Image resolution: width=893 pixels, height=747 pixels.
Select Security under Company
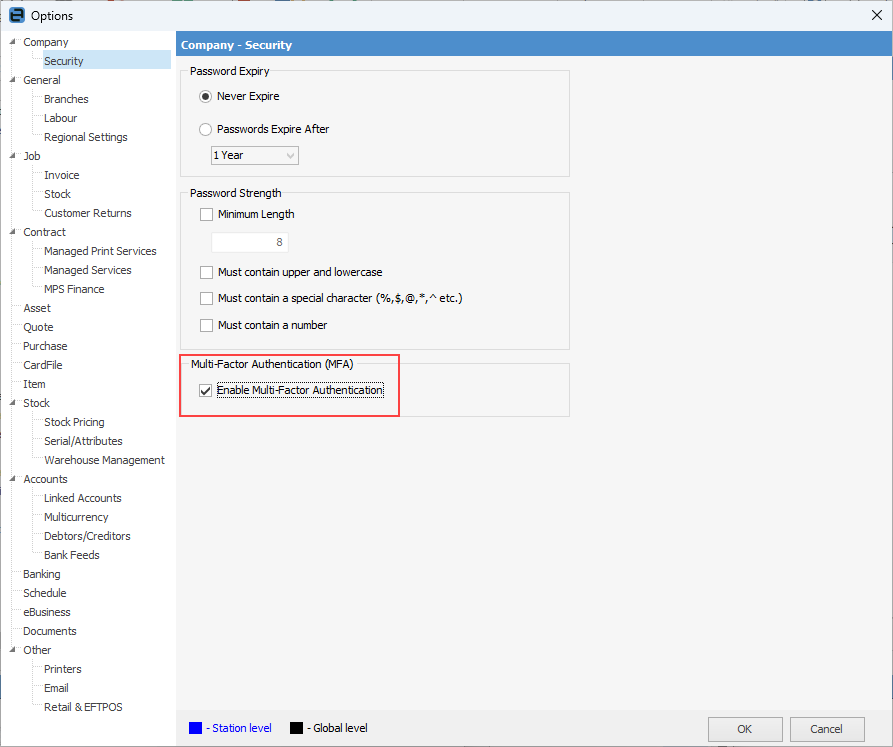[64, 61]
